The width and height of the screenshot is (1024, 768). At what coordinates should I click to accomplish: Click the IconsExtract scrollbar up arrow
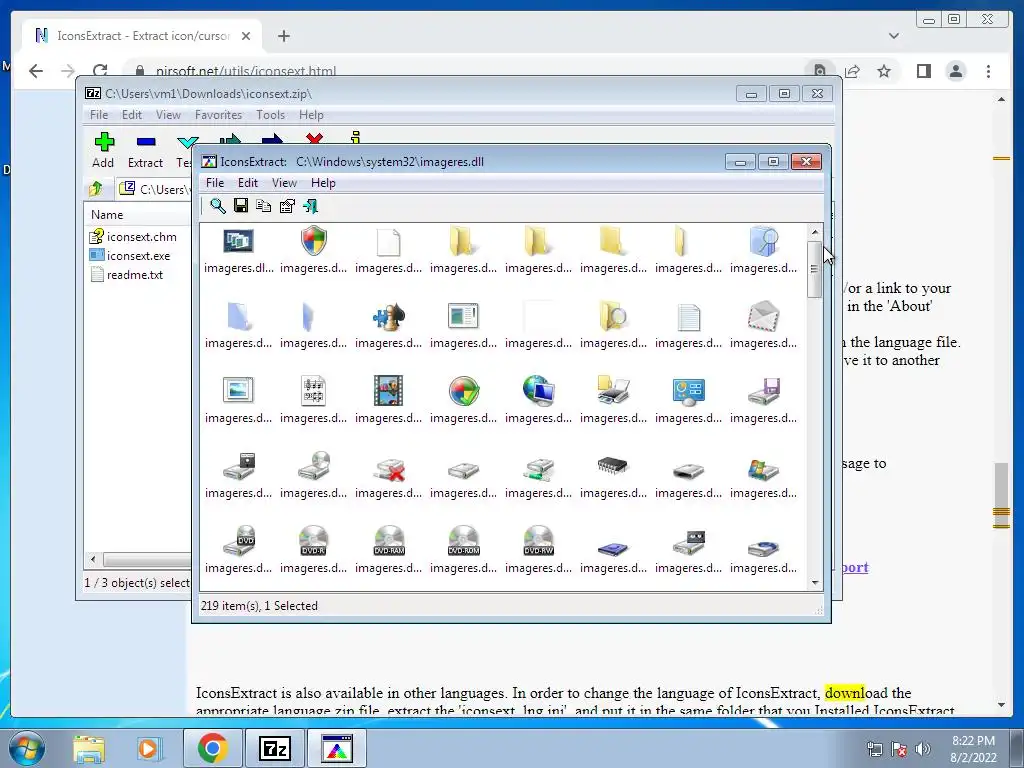[814, 232]
